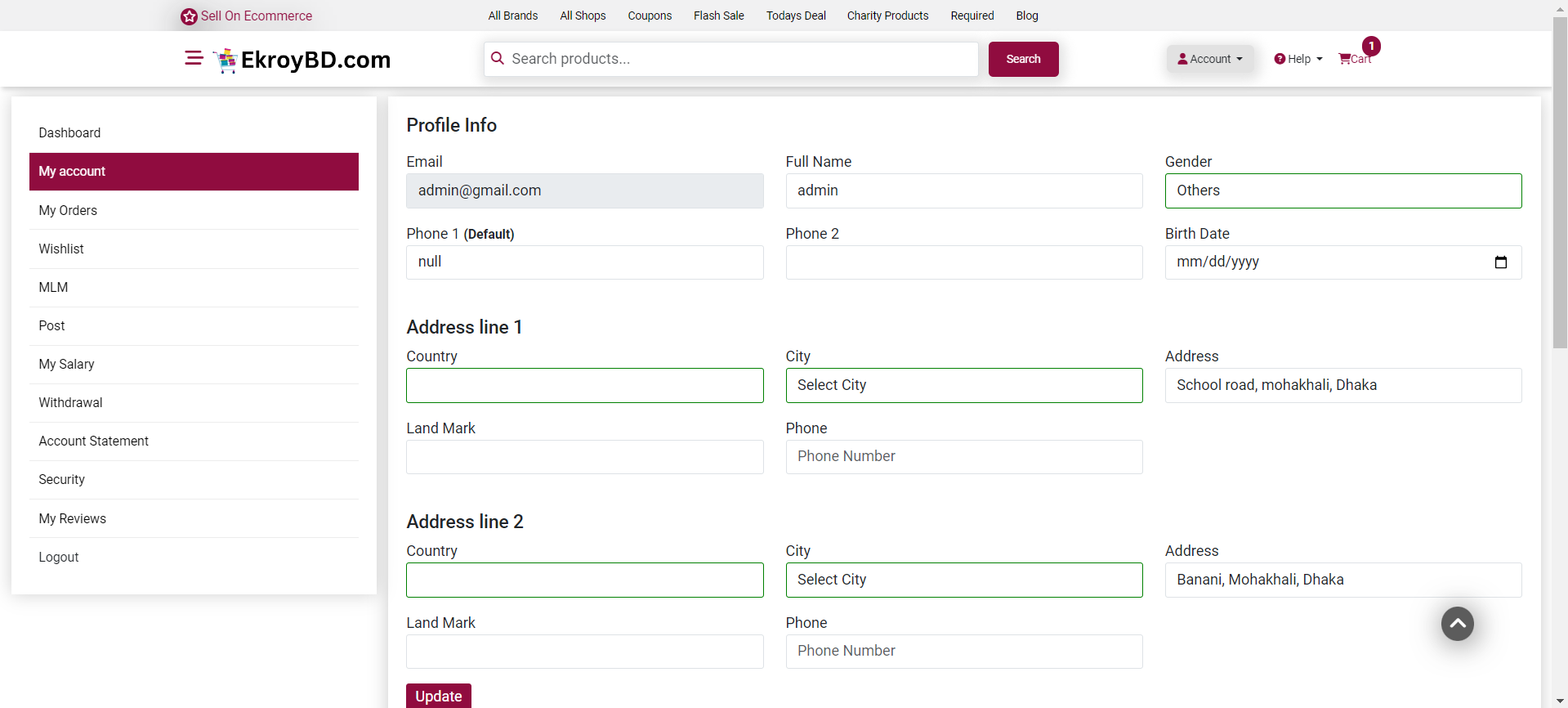Go to Wishlist in sidebar menu

tap(61, 249)
